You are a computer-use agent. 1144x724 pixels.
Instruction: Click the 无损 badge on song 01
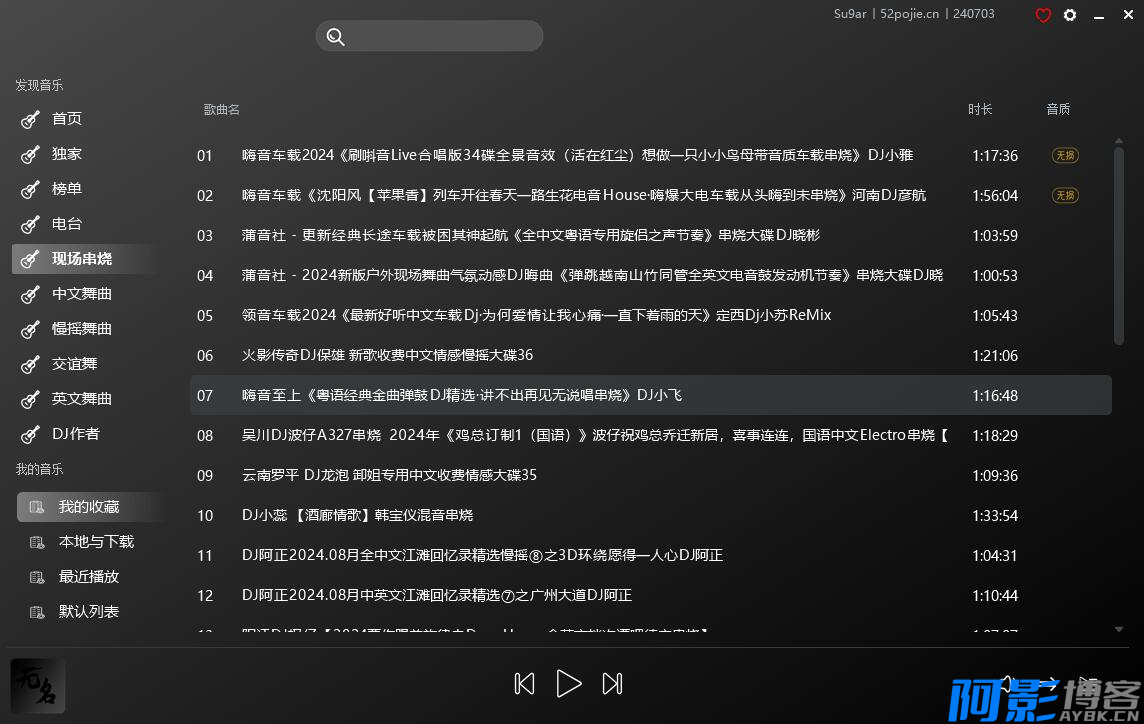click(1065, 155)
